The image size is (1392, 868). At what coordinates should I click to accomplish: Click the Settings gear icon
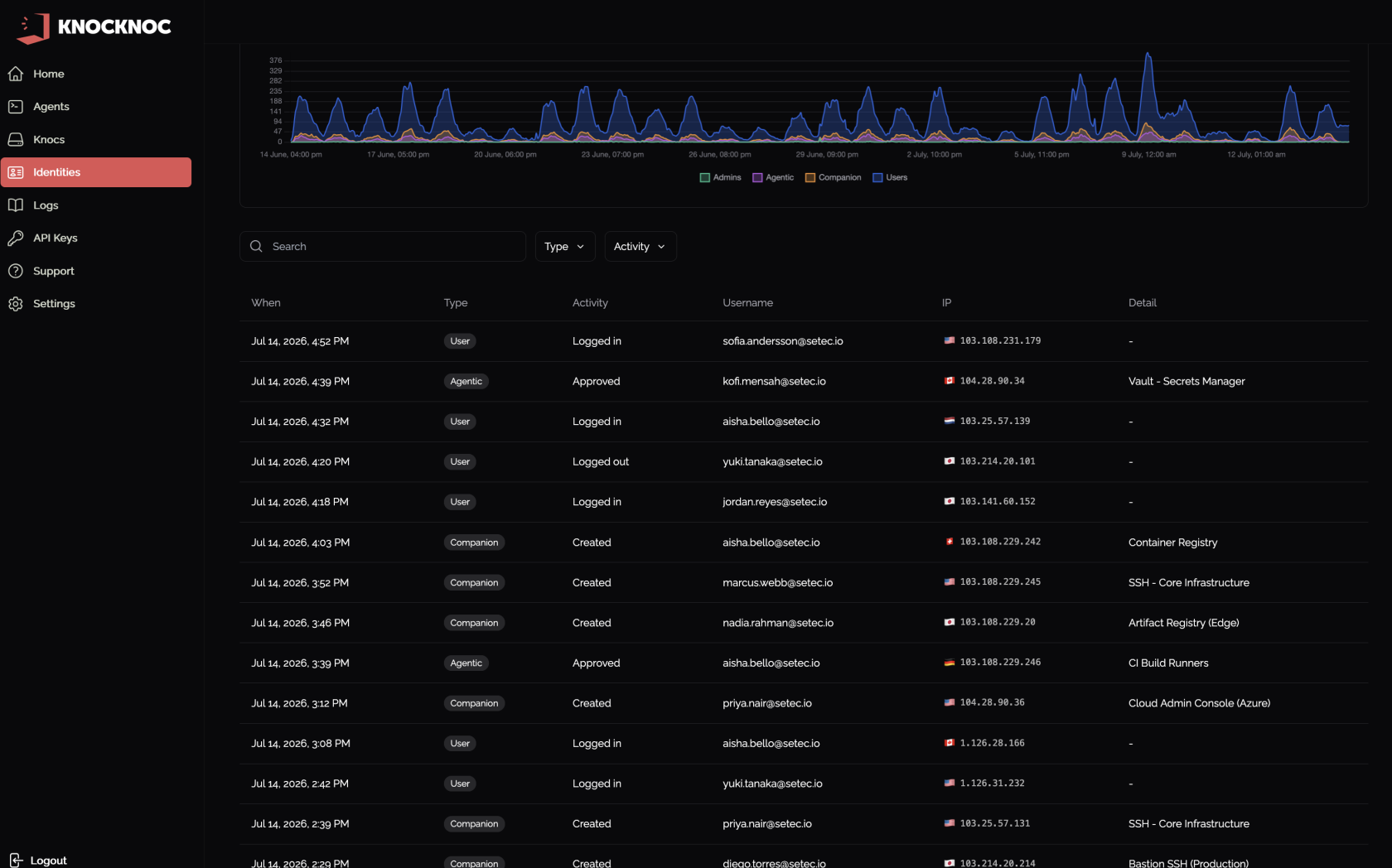[x=16, y=304]
